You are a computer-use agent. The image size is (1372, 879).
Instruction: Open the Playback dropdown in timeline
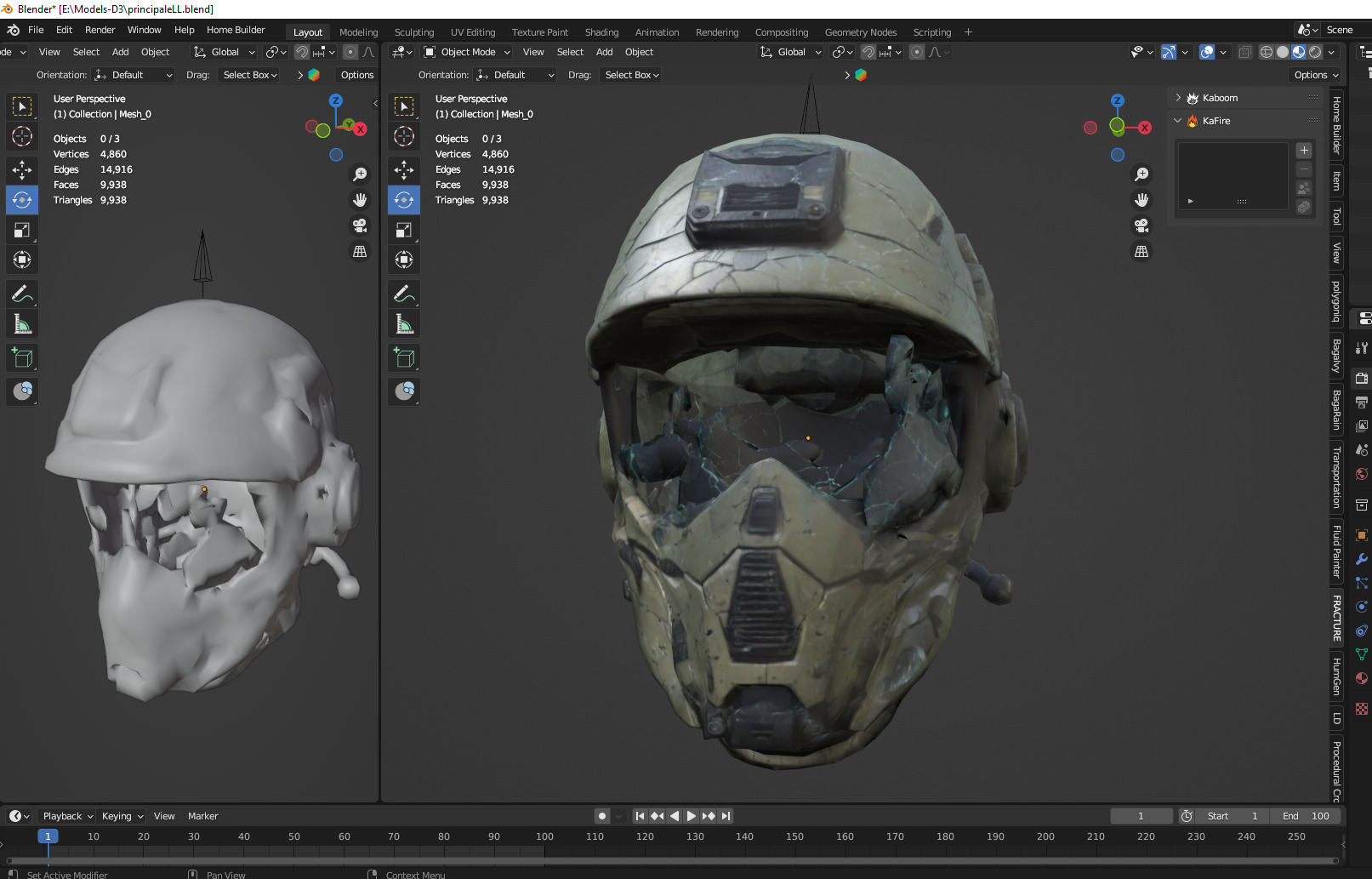click(68, 816)
